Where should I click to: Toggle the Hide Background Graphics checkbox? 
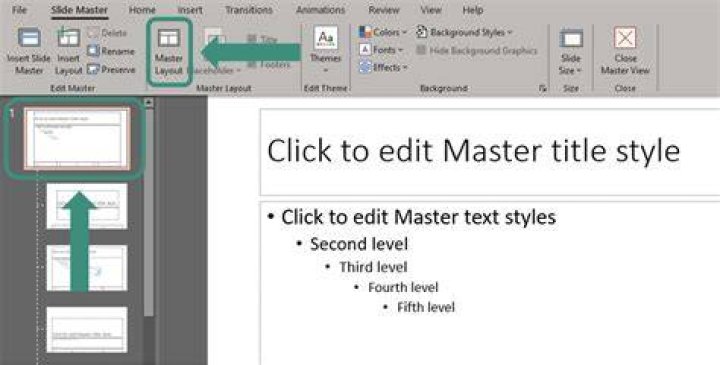click(x=421, y=51)
